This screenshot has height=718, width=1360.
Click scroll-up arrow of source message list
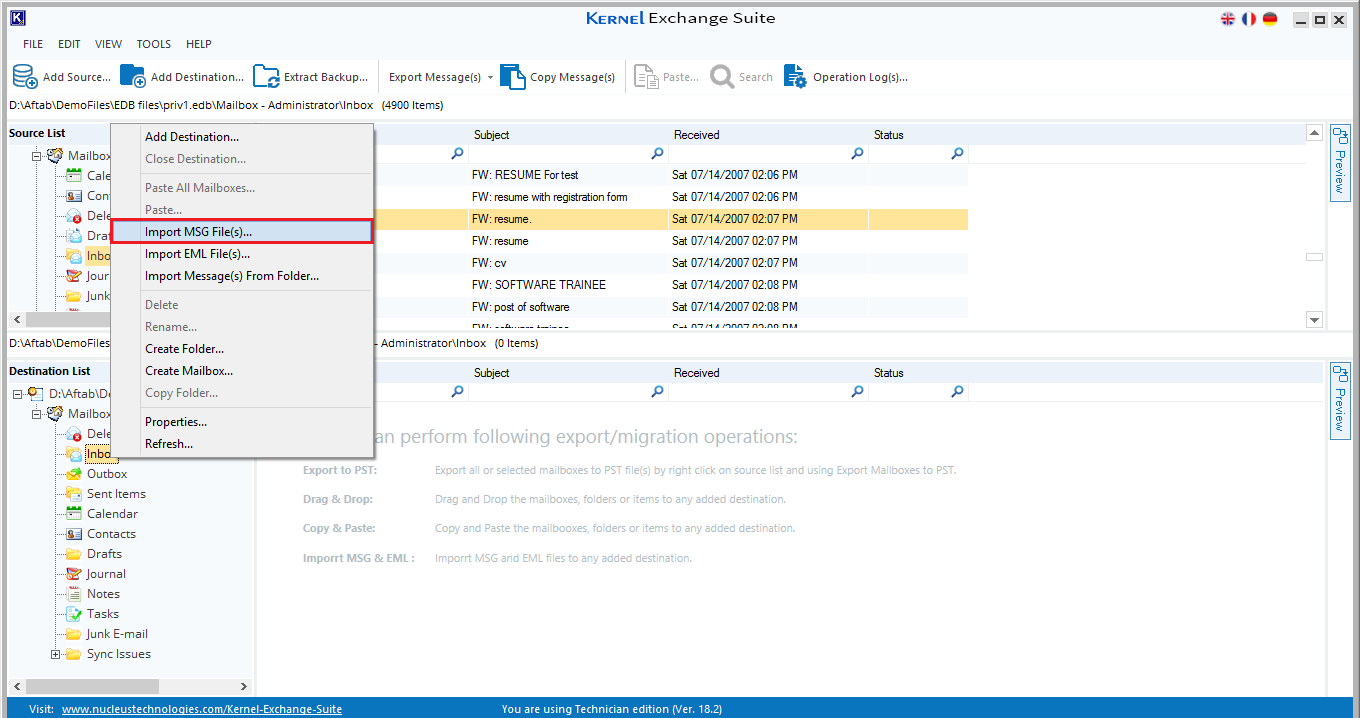[1315, 133]
